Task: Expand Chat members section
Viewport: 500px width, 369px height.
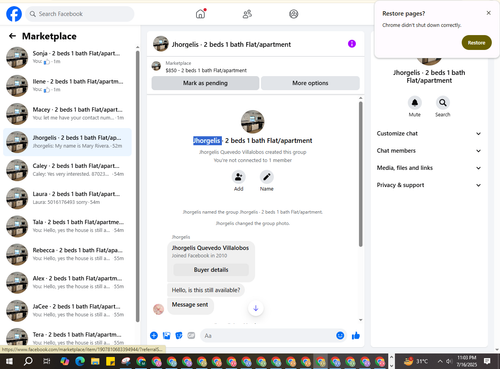Action: (429, 151)
